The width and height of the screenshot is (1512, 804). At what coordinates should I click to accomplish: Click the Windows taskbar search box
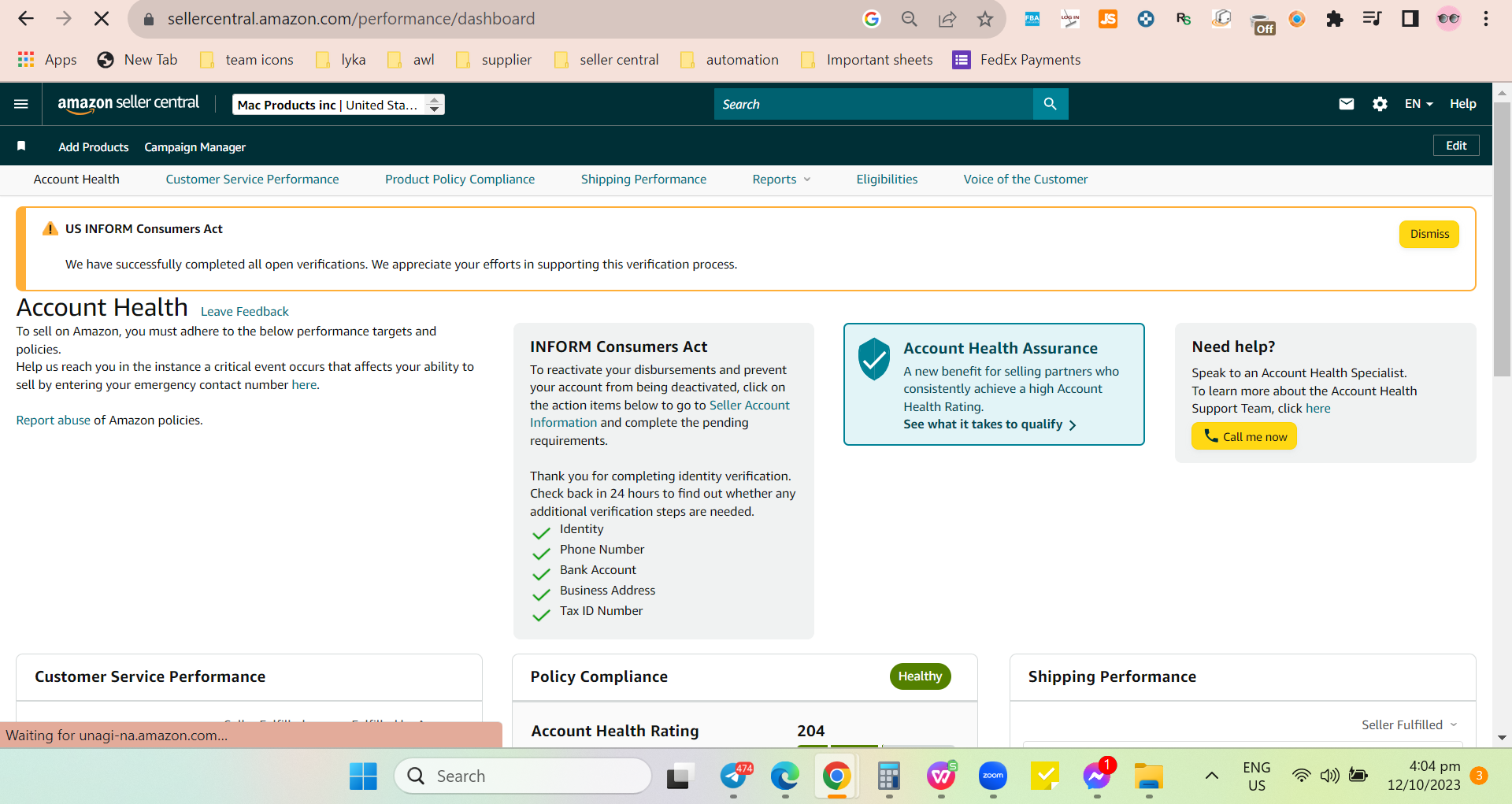coord(523,776)
